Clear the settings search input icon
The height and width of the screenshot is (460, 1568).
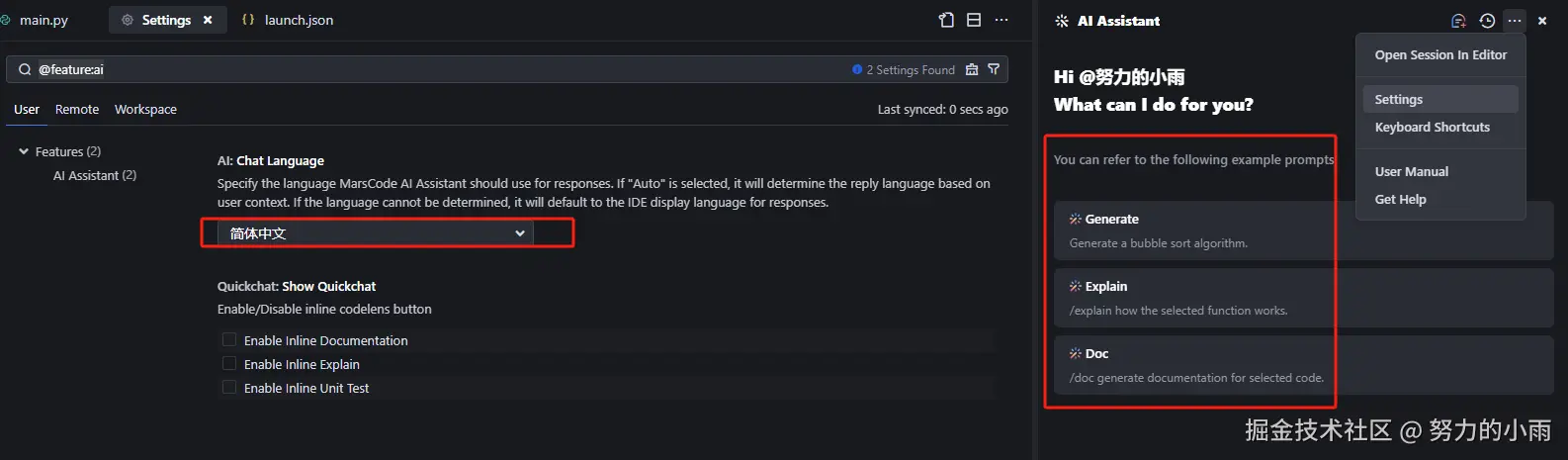pyautogui.click(x=972, y=69)
